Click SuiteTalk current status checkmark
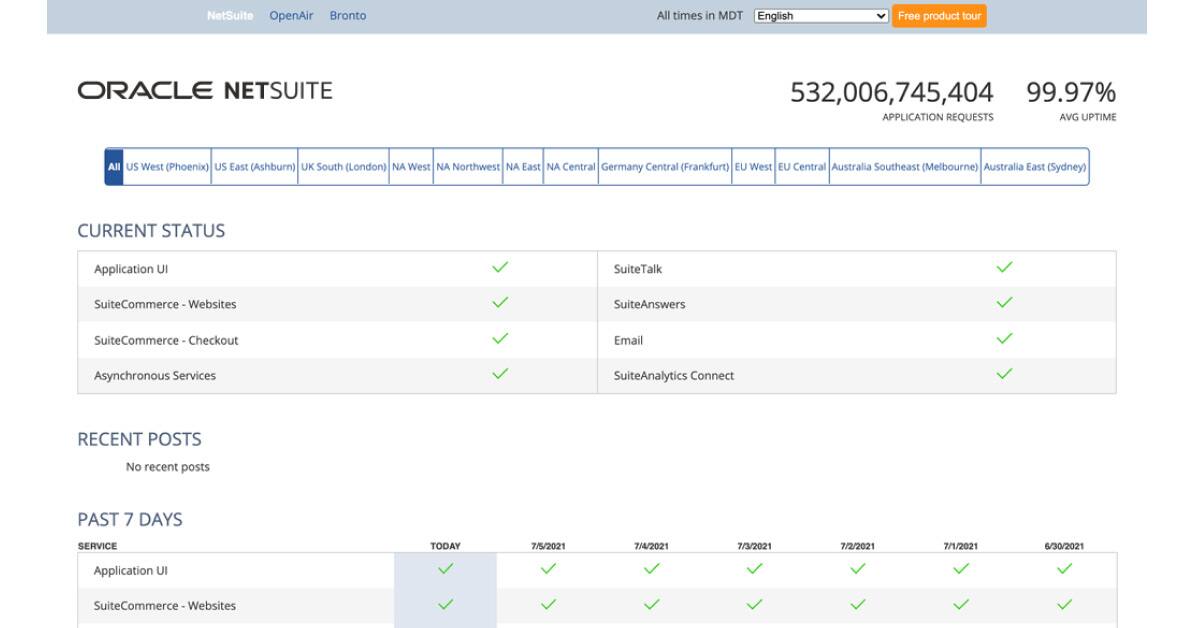The width and height of the screenshot is (1200, 628). [1005, 267]
